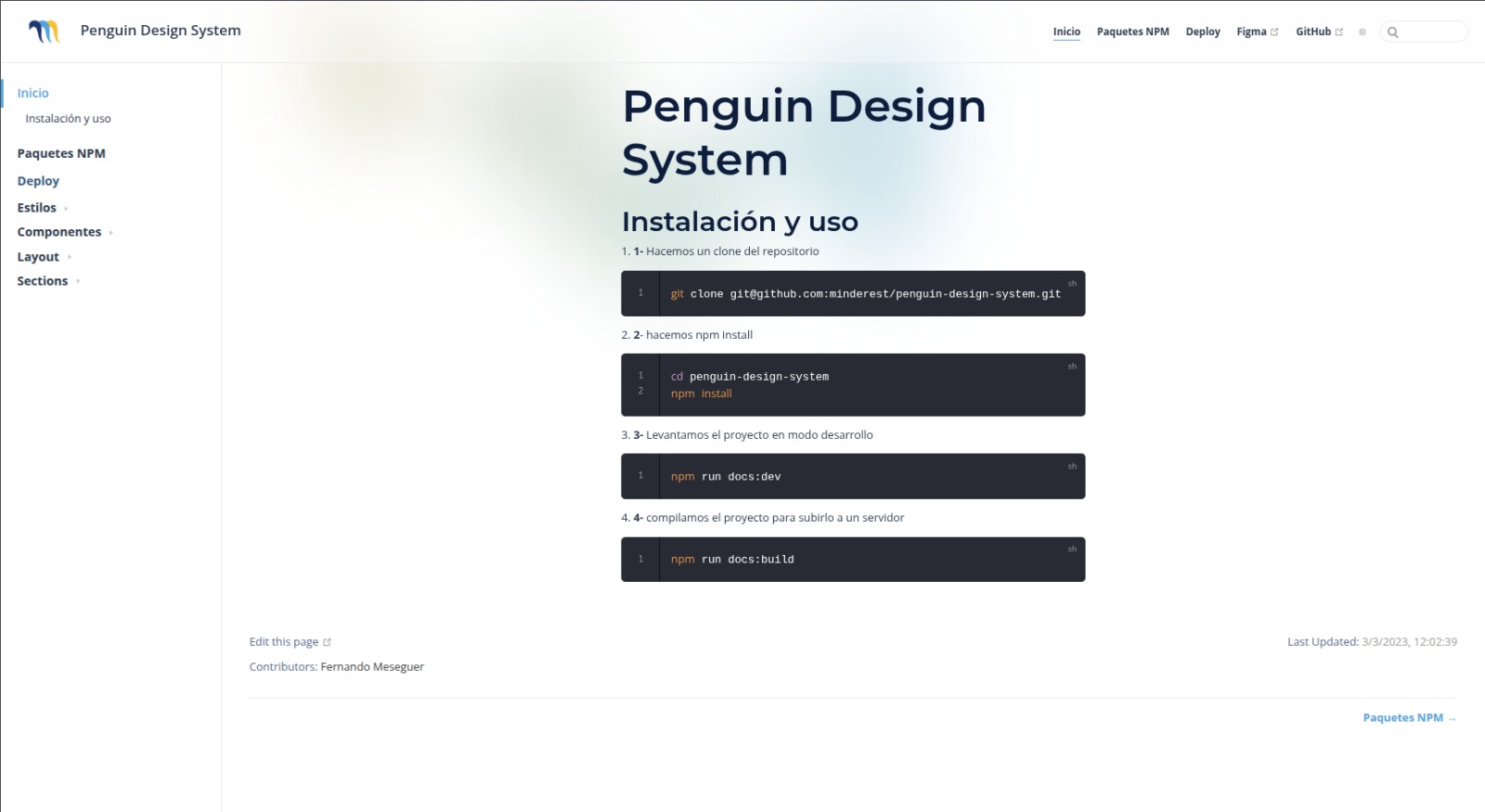This screenshot has height=812, width=1485.
Task: Select Paquetes NPM in the left sidebar
Action: [x=61, y=153]
